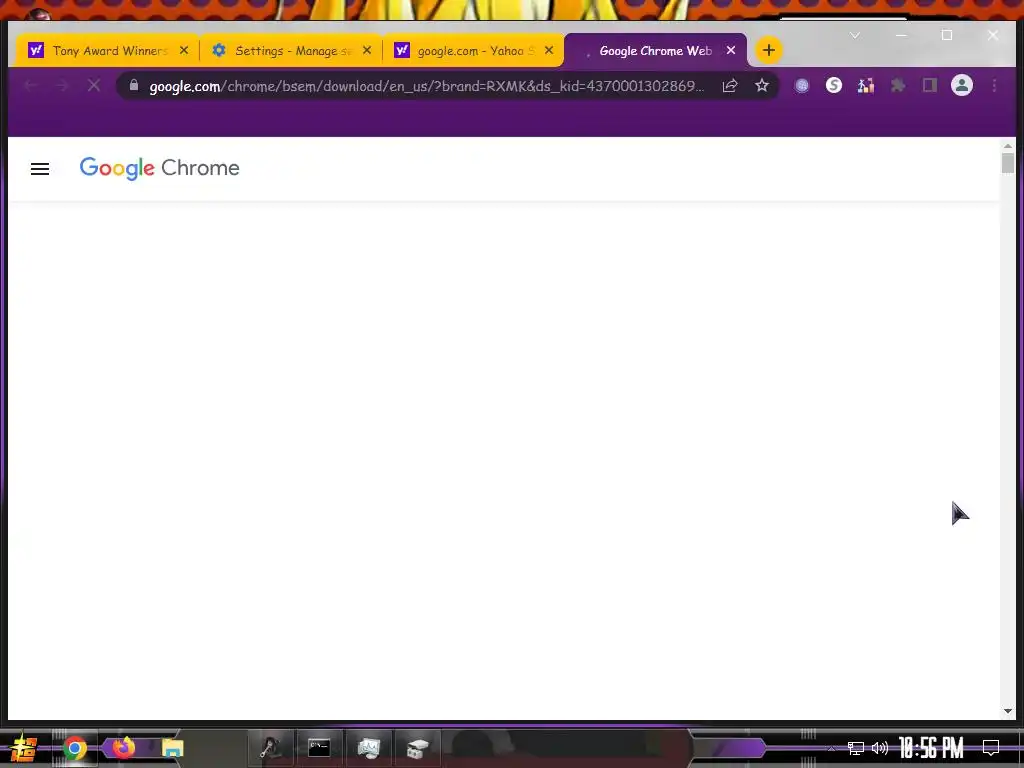Open the Extensions puzzle piece menu

click(898, 86)
